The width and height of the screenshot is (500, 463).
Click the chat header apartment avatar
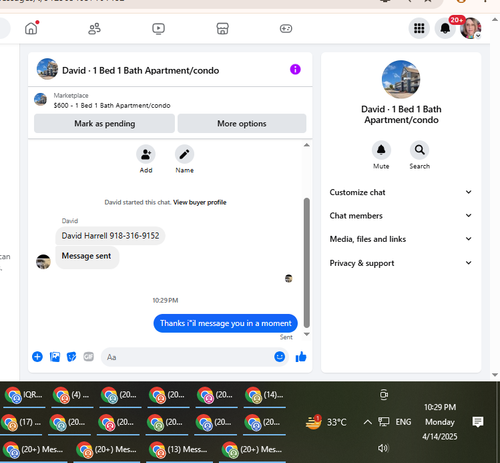(x=47, y=69)
